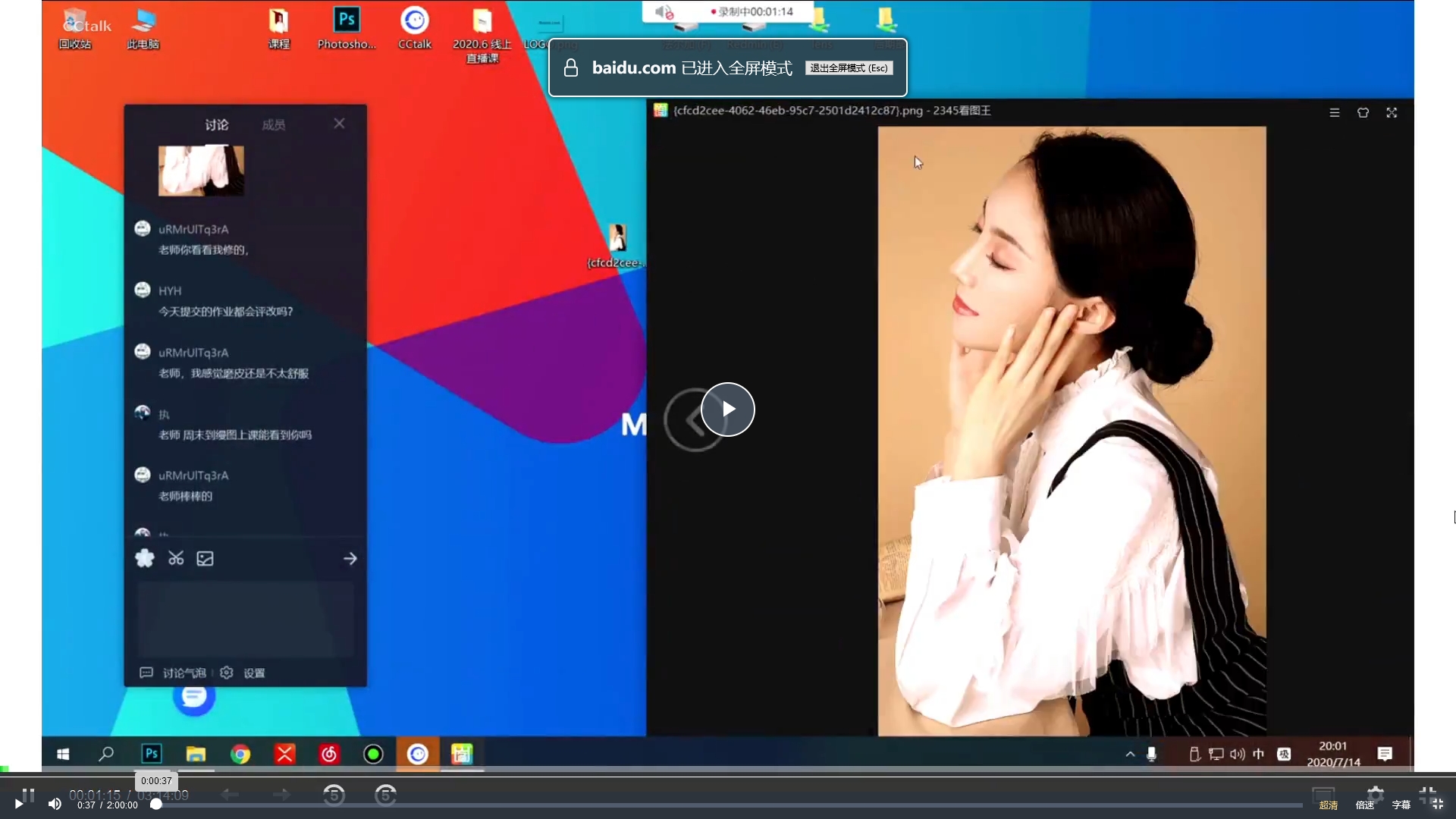
Task: Click the skin (shirt) icon in image viewer
Action: click(1363, 112)
